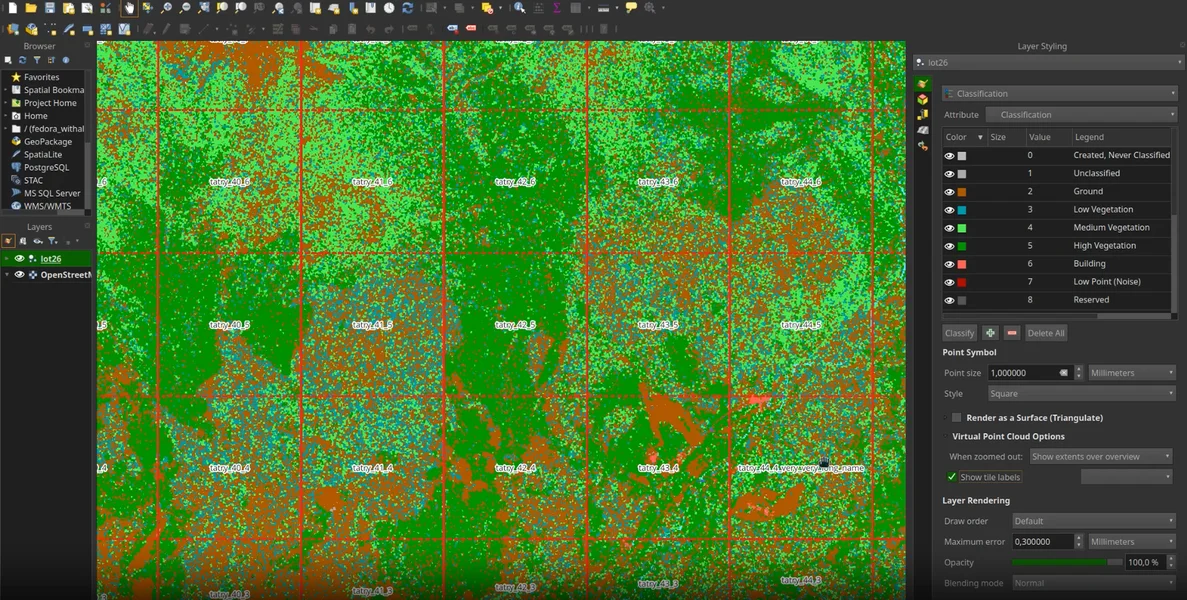Image resolution: width=1187 pixels, height=600 pixels.
Task: Click the Open Project folder icon
Action: pyautogui.click(x=30, y=8)
